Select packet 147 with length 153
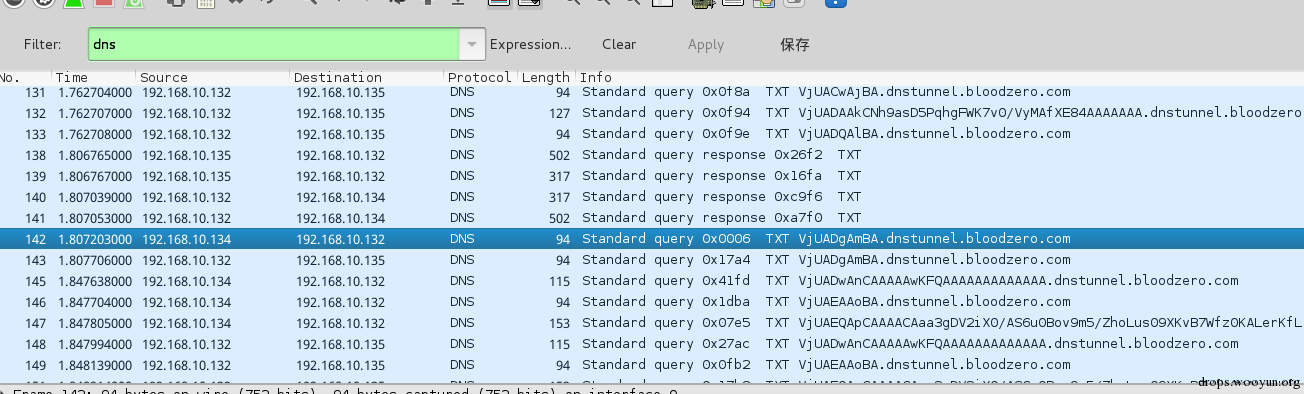 [652, 323]
